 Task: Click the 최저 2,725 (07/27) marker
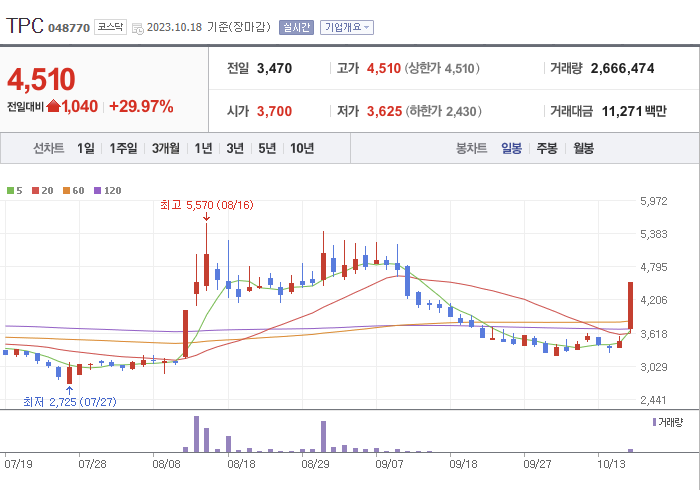[70, 402]
